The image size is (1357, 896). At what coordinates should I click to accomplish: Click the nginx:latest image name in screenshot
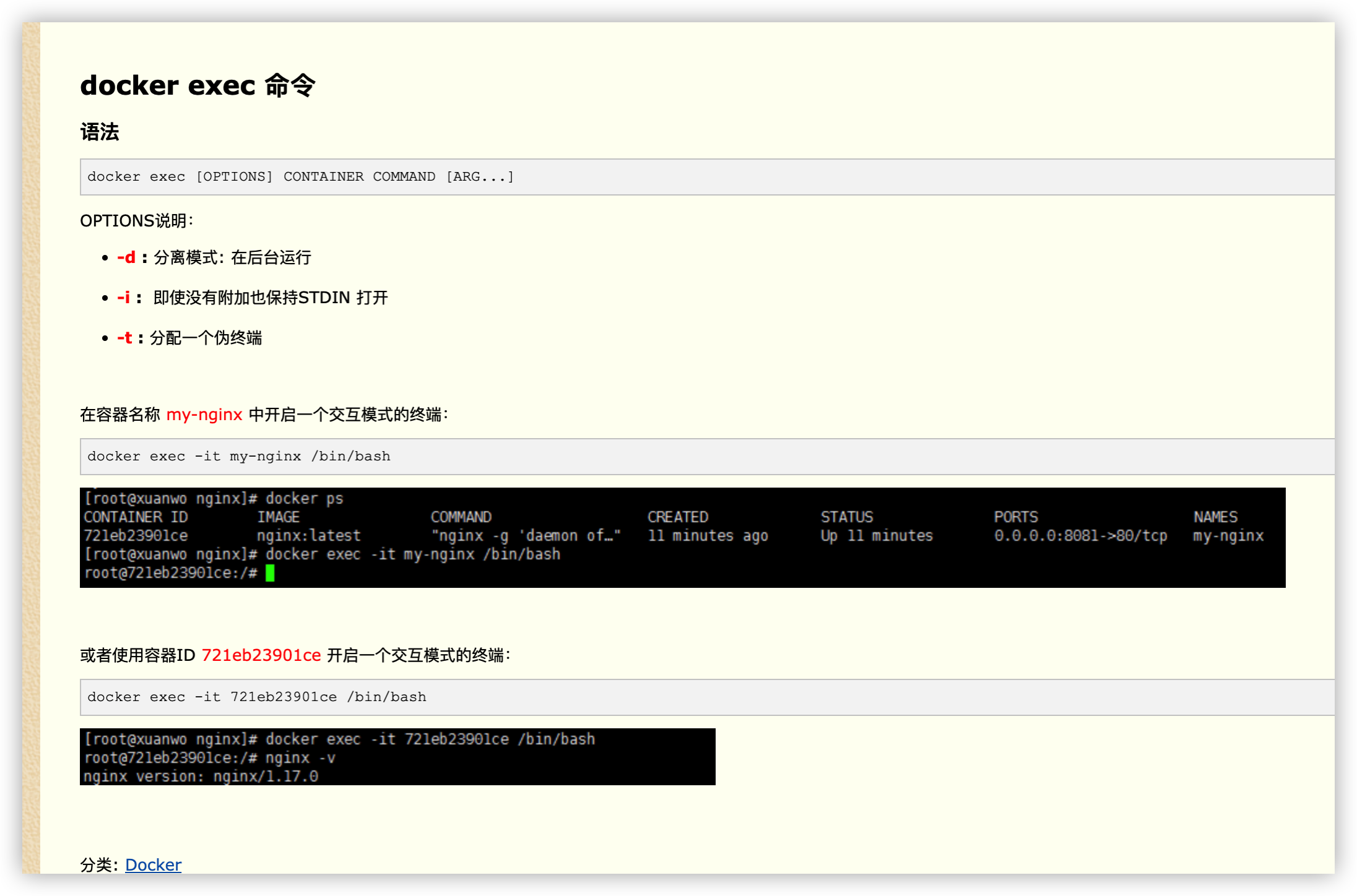click(x=310, y=535)
